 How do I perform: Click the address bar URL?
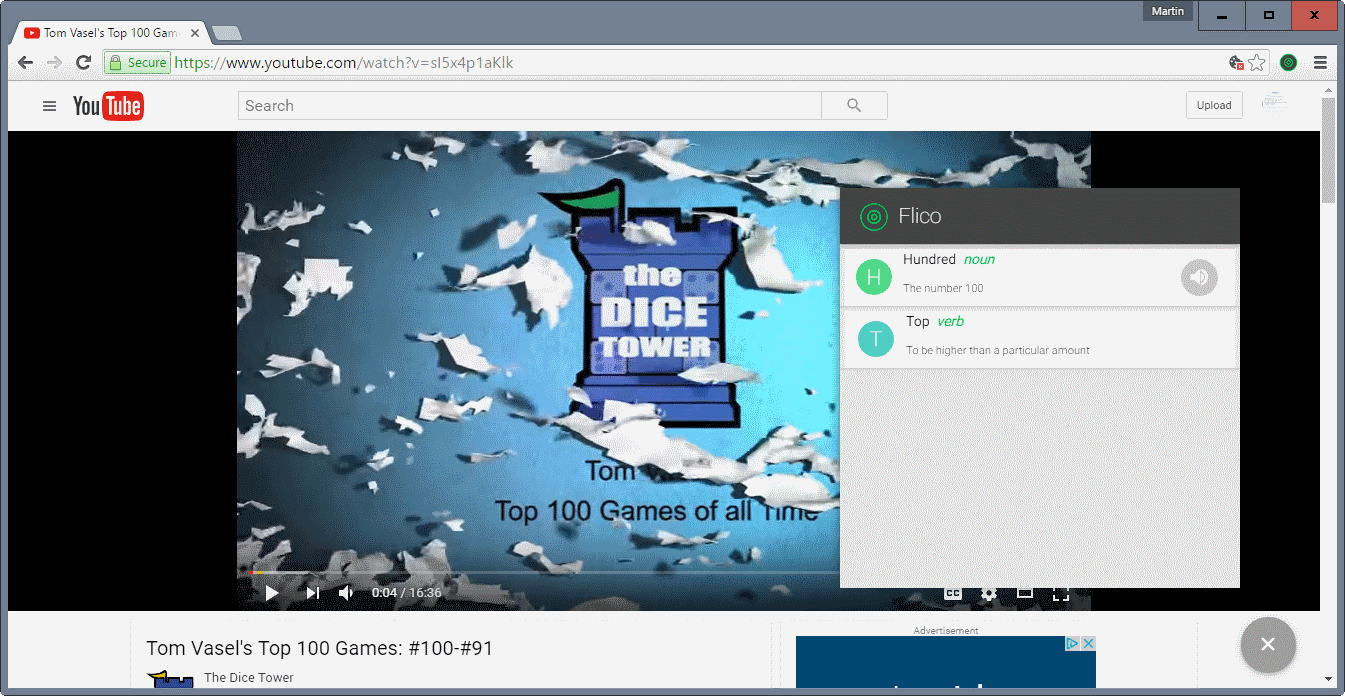point(344,63)
